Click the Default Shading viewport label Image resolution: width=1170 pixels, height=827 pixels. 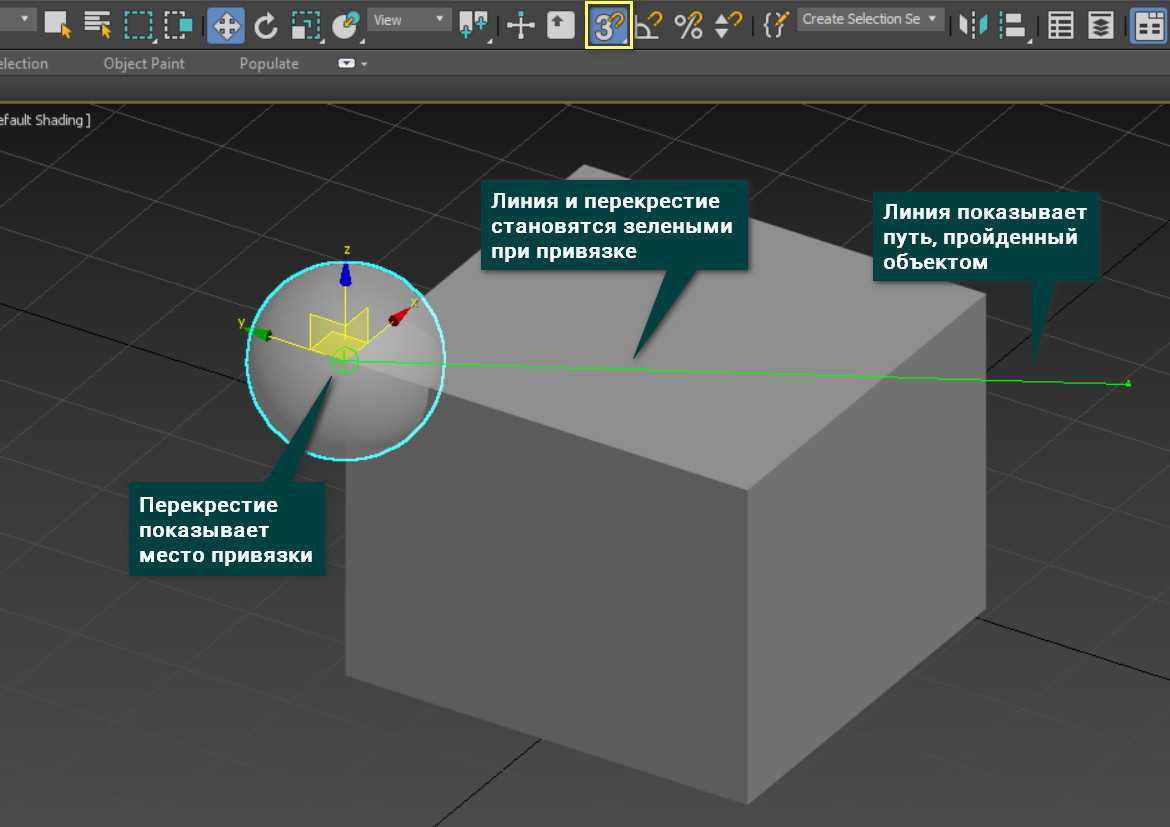pyautogui.click(x=45, y=120)
